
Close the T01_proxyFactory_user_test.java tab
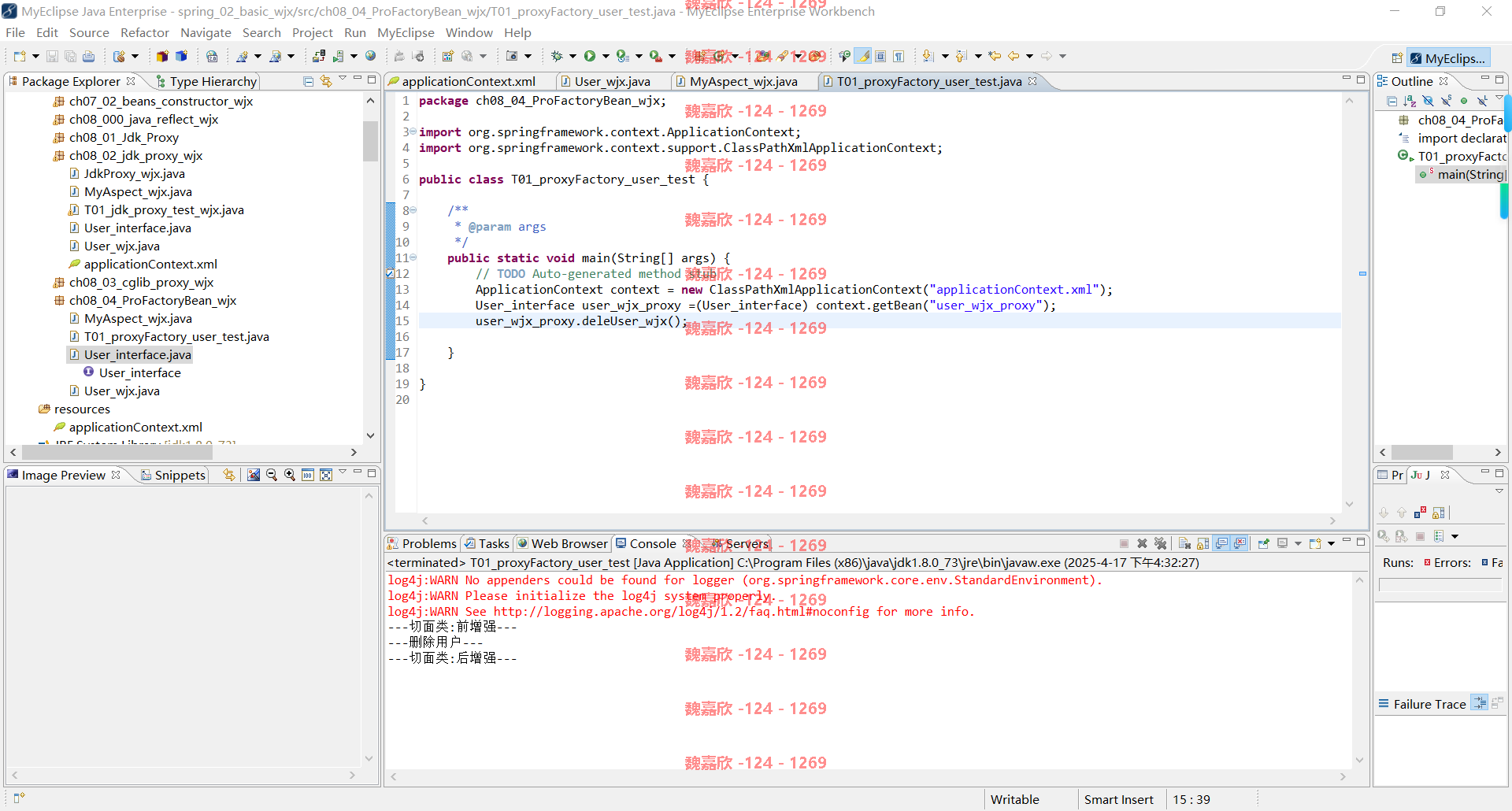1032,81
